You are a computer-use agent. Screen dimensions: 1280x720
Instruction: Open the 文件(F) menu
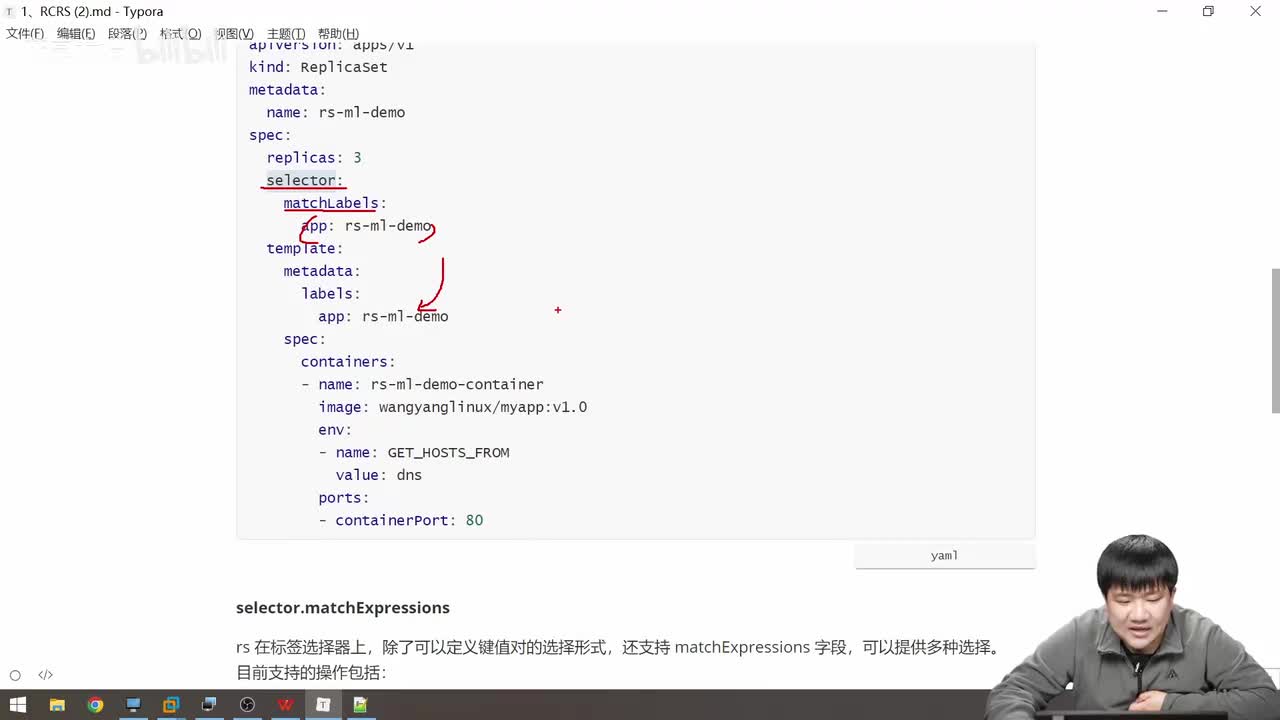[x=25, y=33]
